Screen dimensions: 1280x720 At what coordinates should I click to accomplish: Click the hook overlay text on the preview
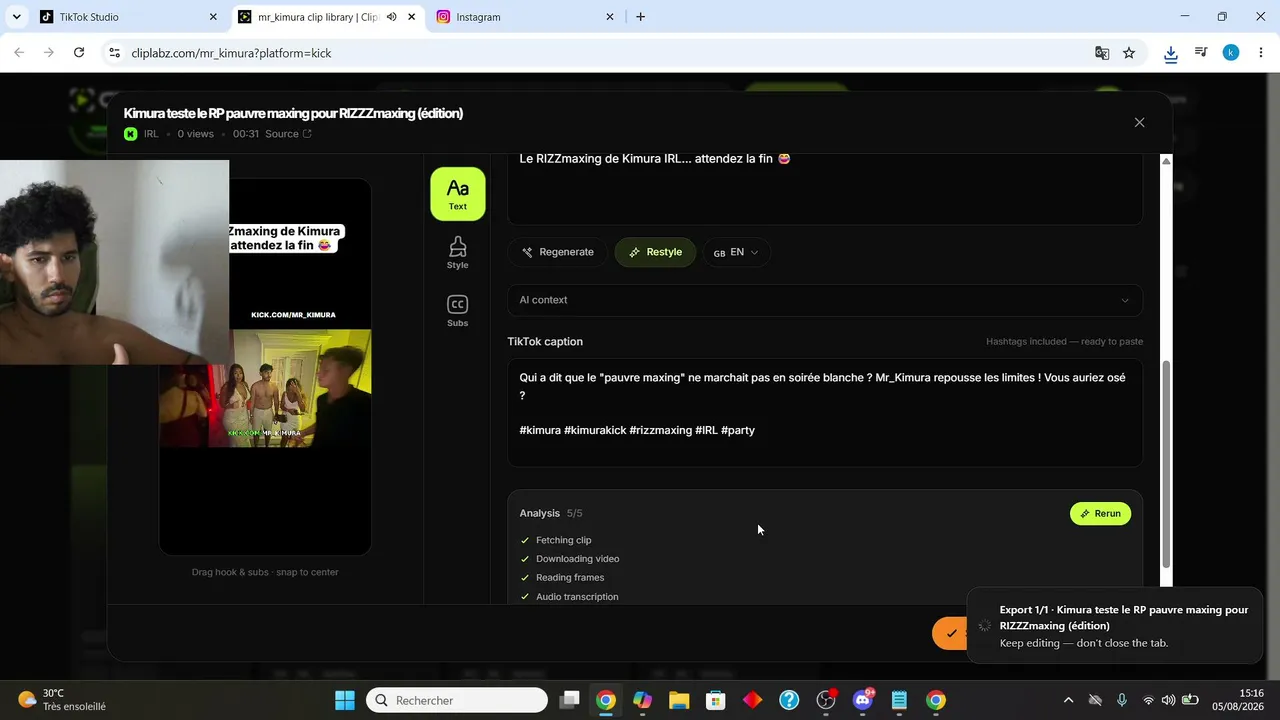pos(285,238)
